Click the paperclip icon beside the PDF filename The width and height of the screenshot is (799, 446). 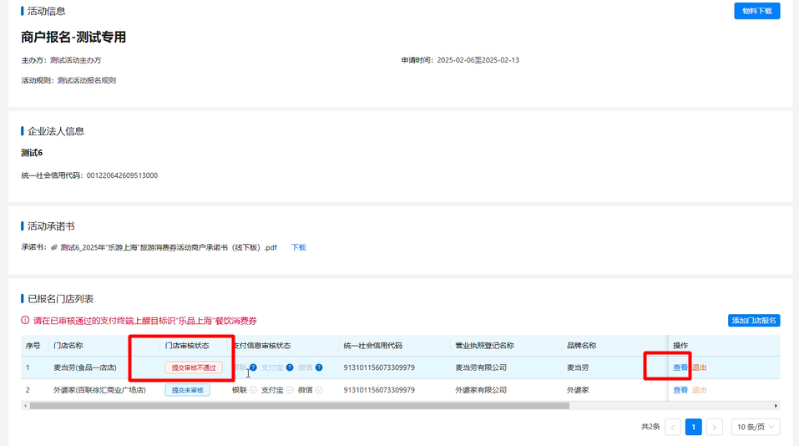(x=54, y=247)
